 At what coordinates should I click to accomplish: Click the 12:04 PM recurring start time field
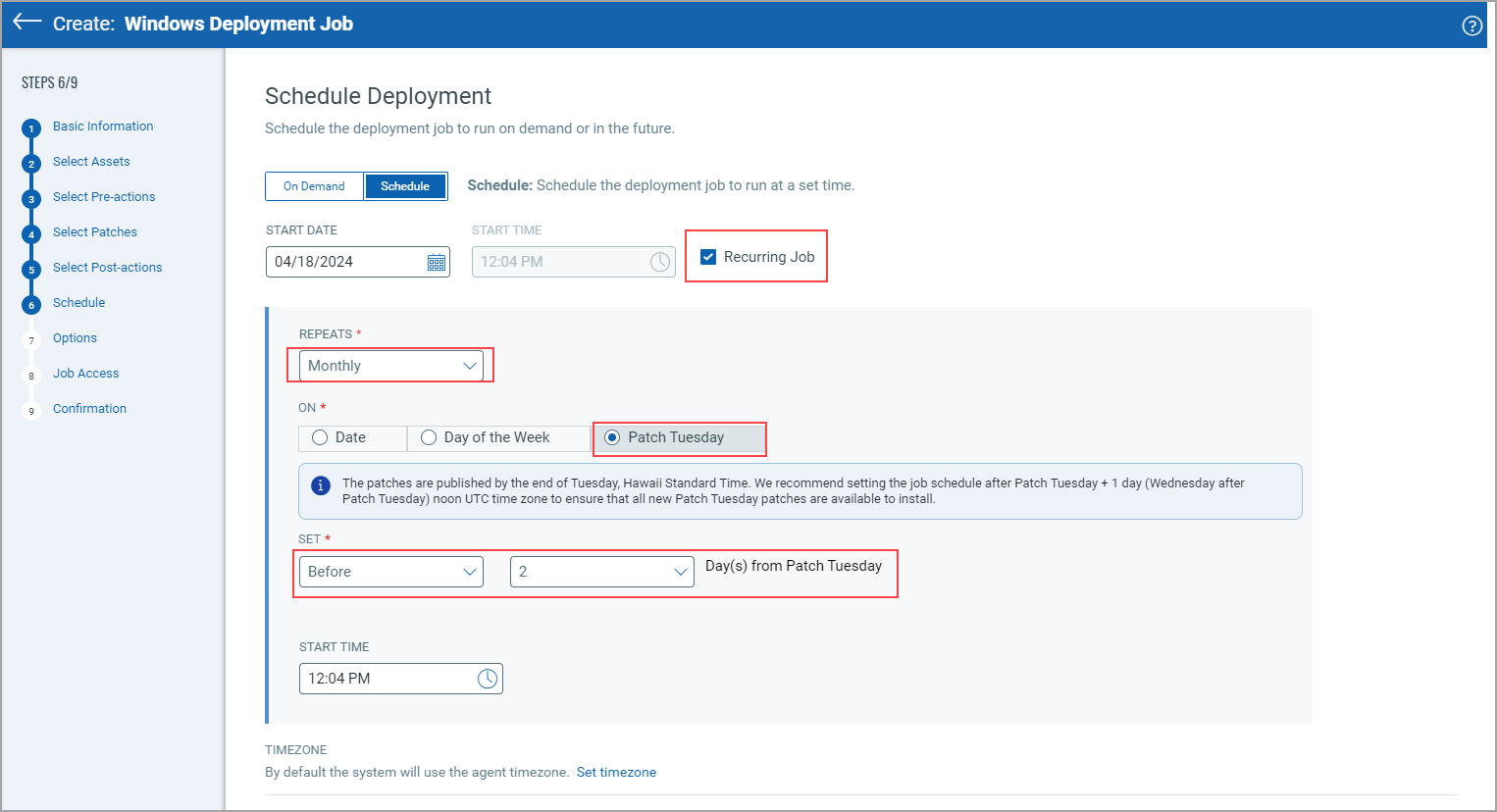click(x=401, y=679)
